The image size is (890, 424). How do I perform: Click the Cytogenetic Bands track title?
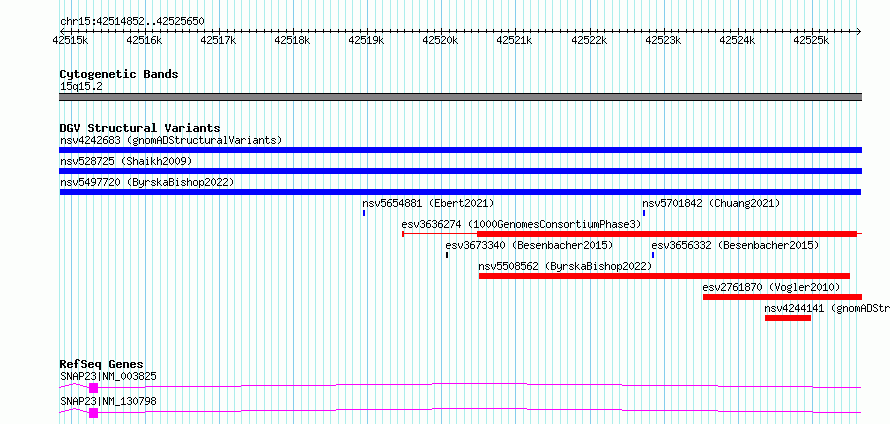coord(119,74)
